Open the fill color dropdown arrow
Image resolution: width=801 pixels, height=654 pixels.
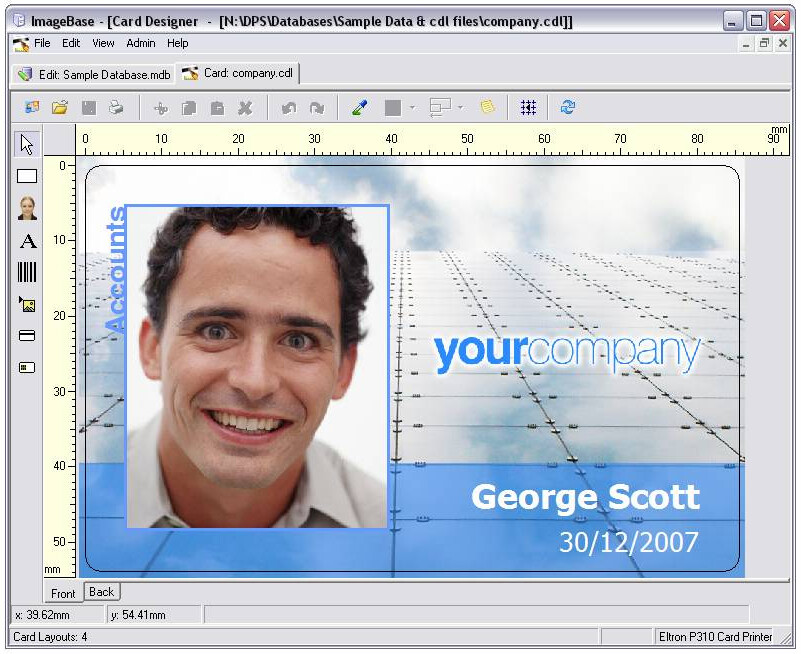click(413, 107)
